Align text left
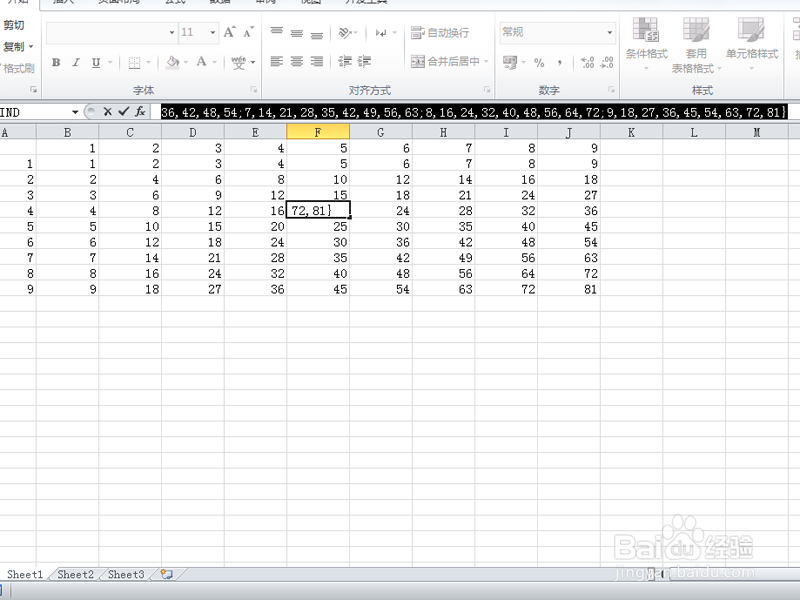 click(x=277, y=62)
